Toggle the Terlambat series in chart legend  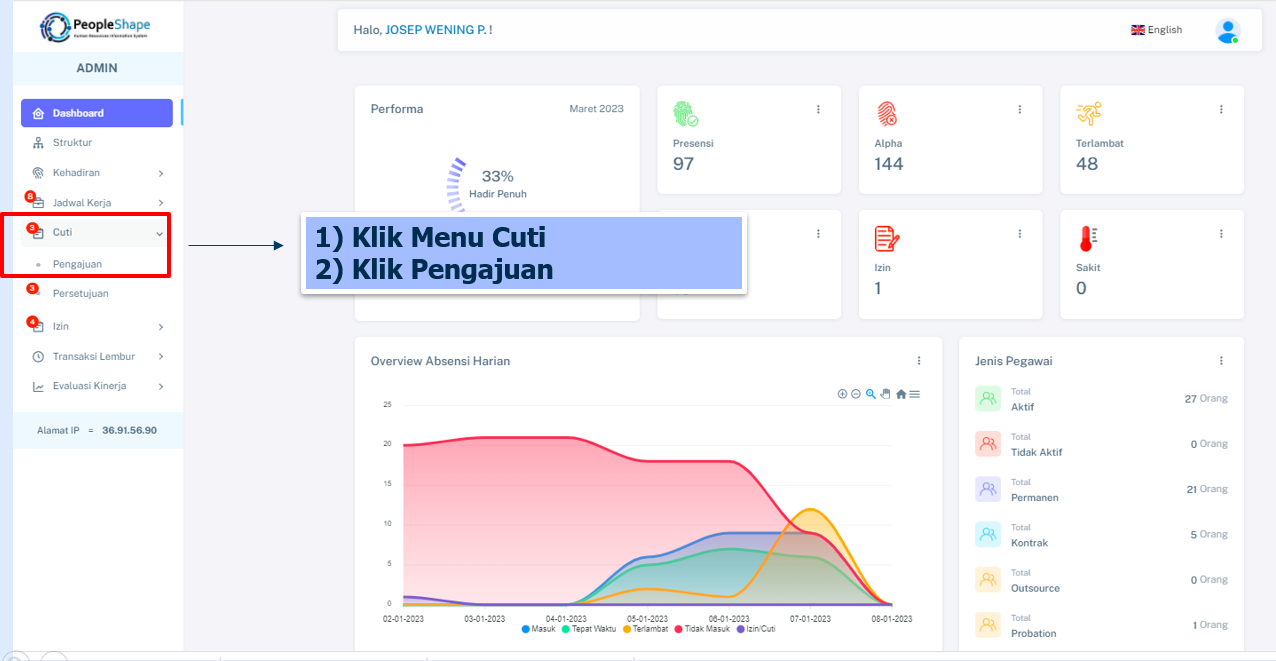click(x=646, y=629)
